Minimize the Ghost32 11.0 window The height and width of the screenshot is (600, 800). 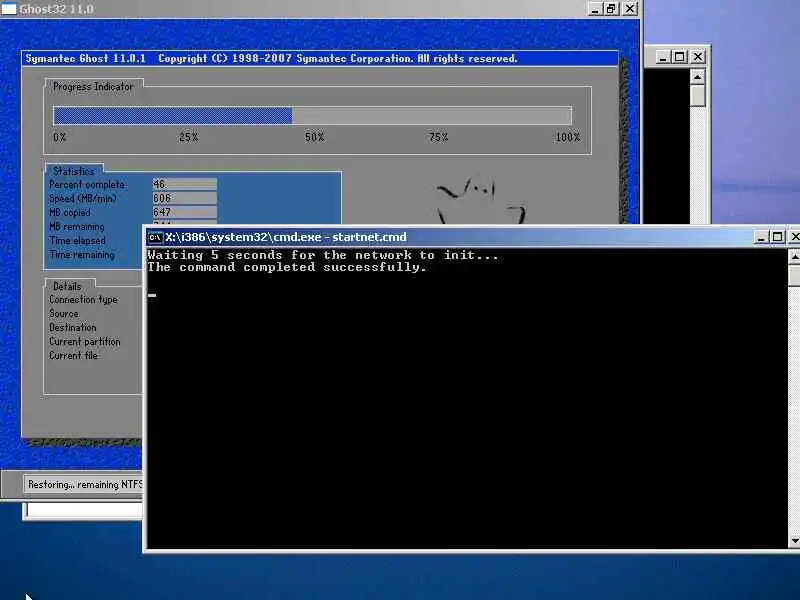pyautogui.click(x=594, y=9)
